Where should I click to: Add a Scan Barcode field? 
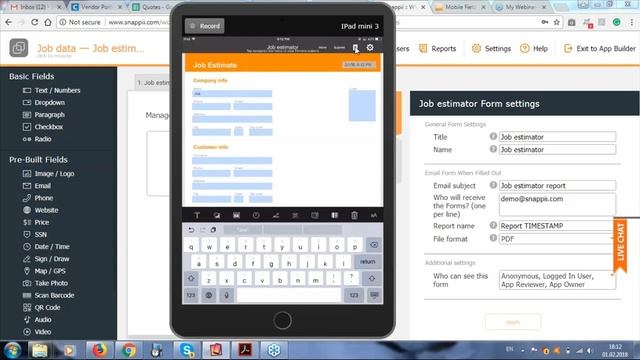[49, 295]
